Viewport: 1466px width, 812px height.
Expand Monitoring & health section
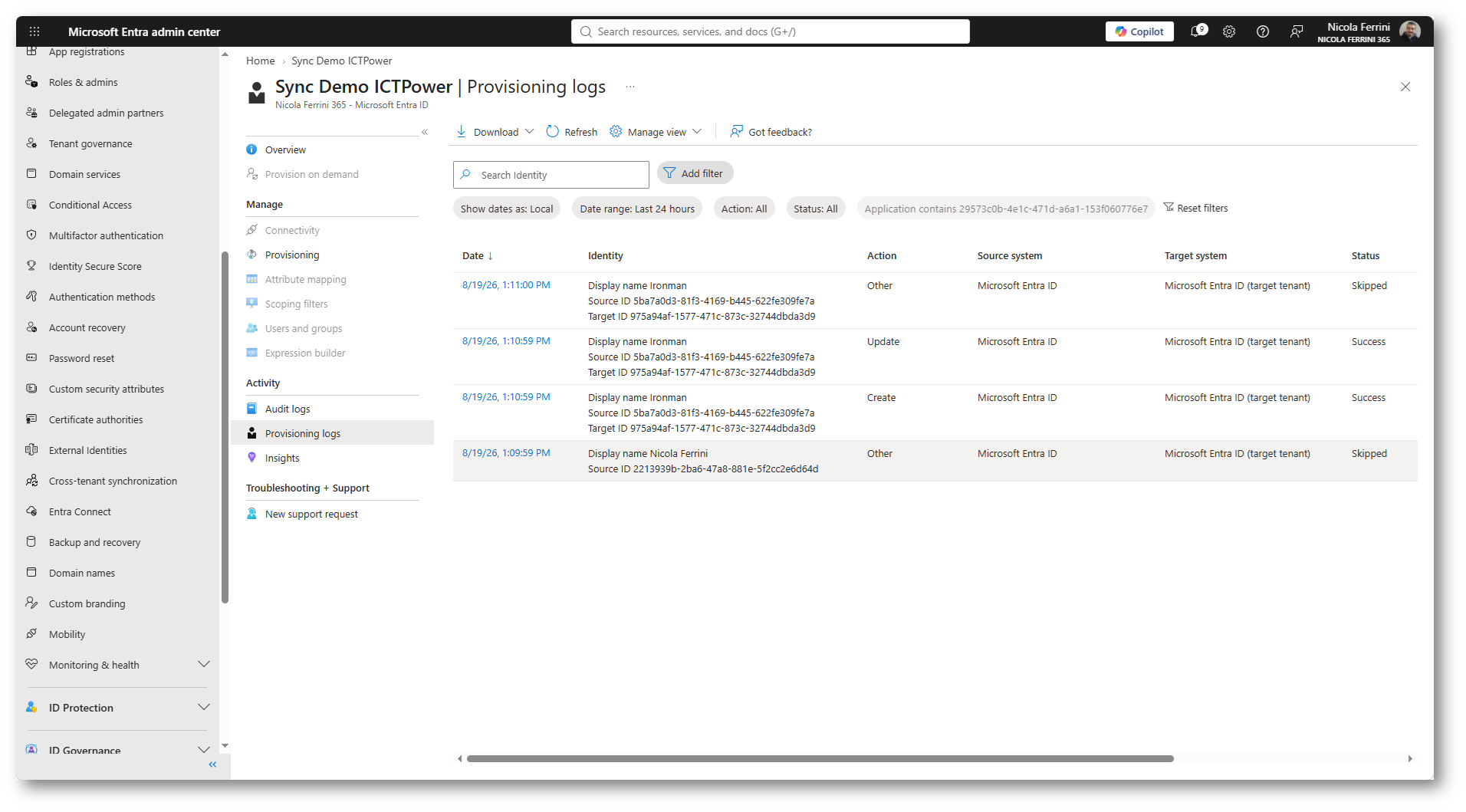203,664
